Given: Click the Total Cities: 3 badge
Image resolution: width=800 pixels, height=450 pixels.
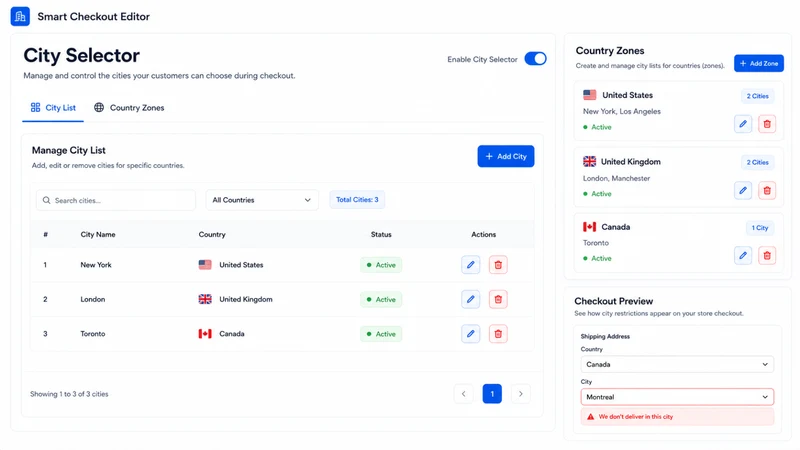Looking at the screenshot, I should [x=357, y=199].
